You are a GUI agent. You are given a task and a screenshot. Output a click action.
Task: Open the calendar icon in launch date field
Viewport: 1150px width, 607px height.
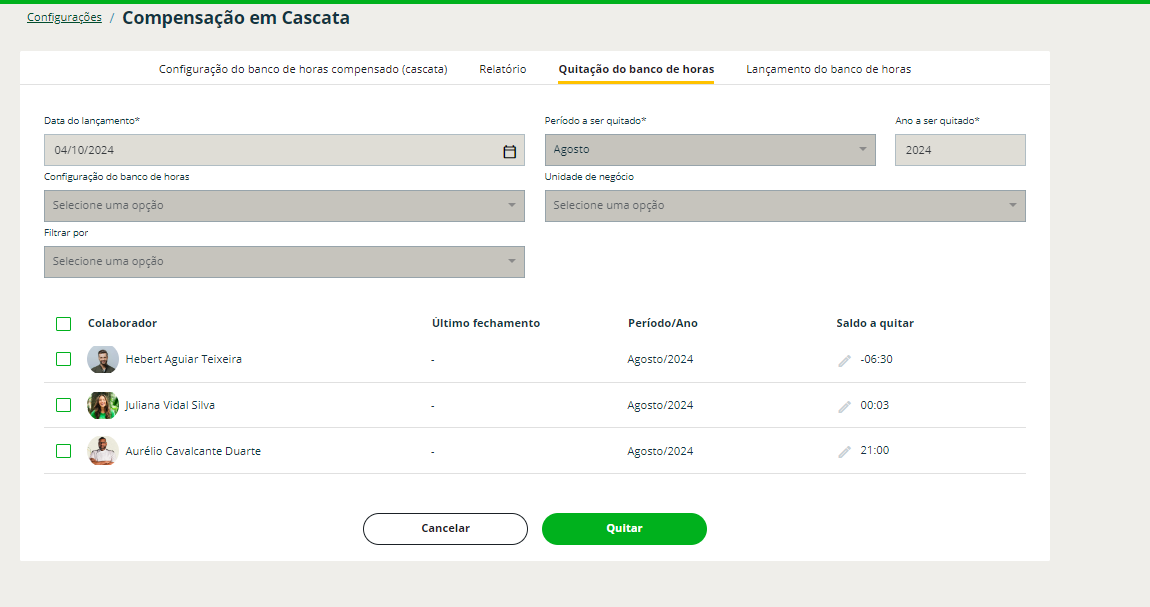tap(509, 151)
